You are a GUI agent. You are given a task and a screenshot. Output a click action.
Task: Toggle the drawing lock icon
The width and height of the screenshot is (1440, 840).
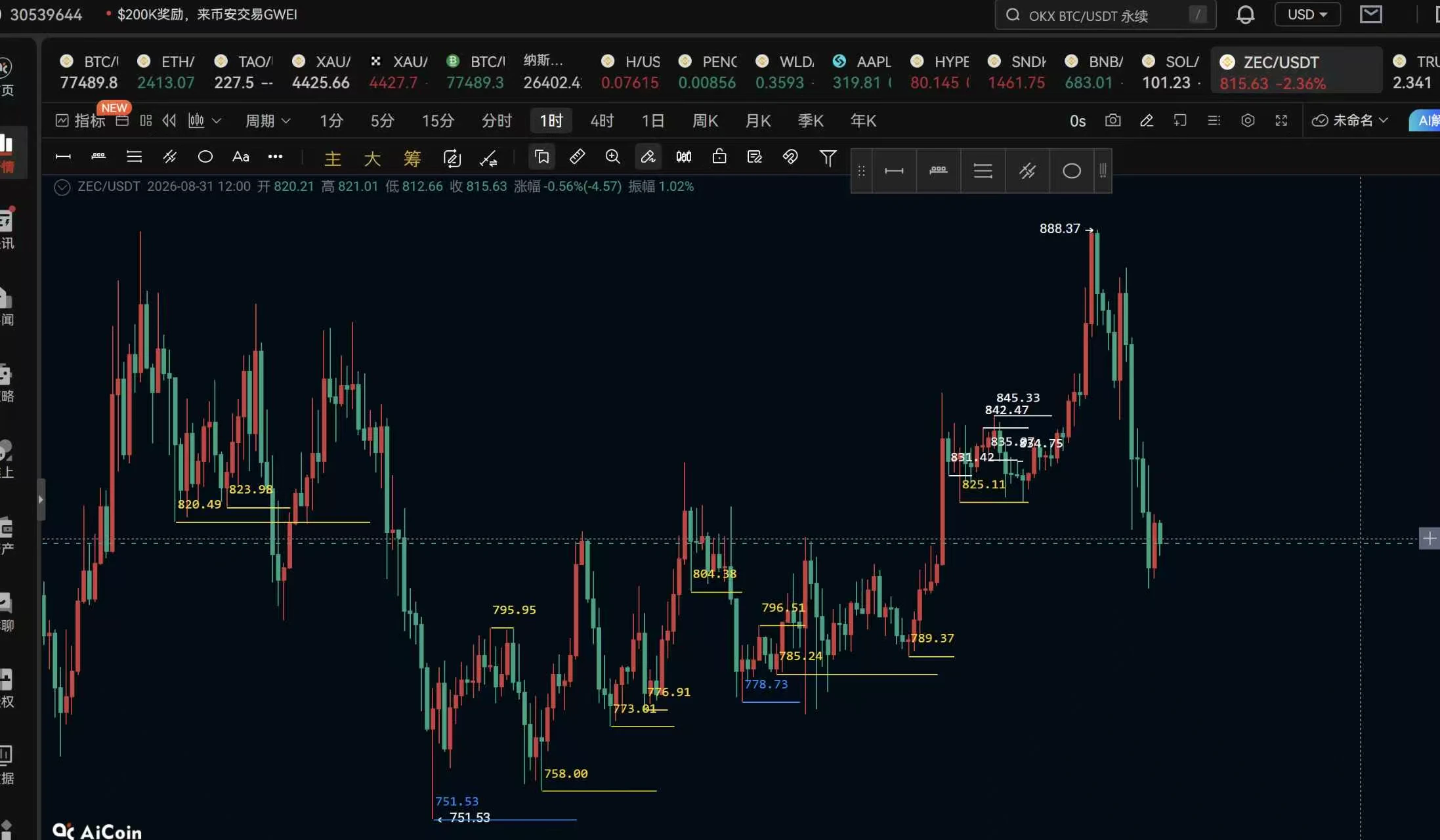tap(719, 157)
